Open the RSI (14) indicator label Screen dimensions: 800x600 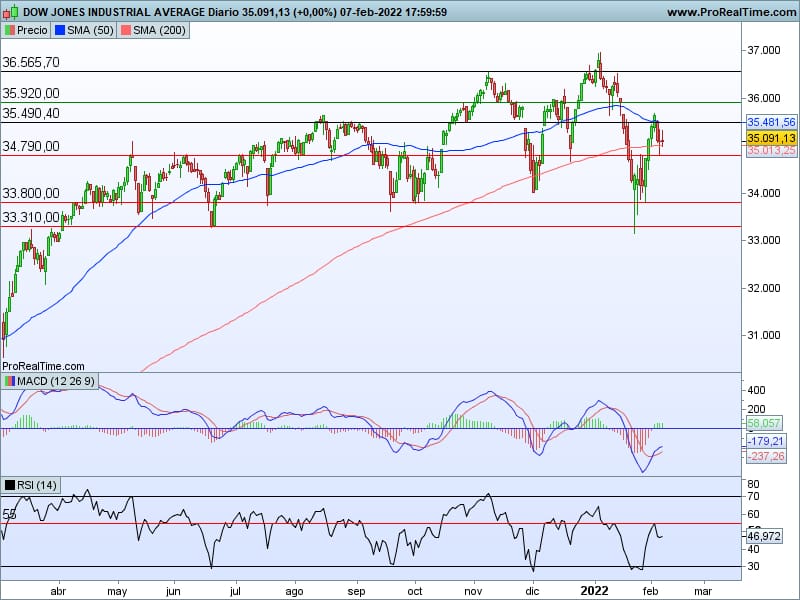click(x=31, y=485)
